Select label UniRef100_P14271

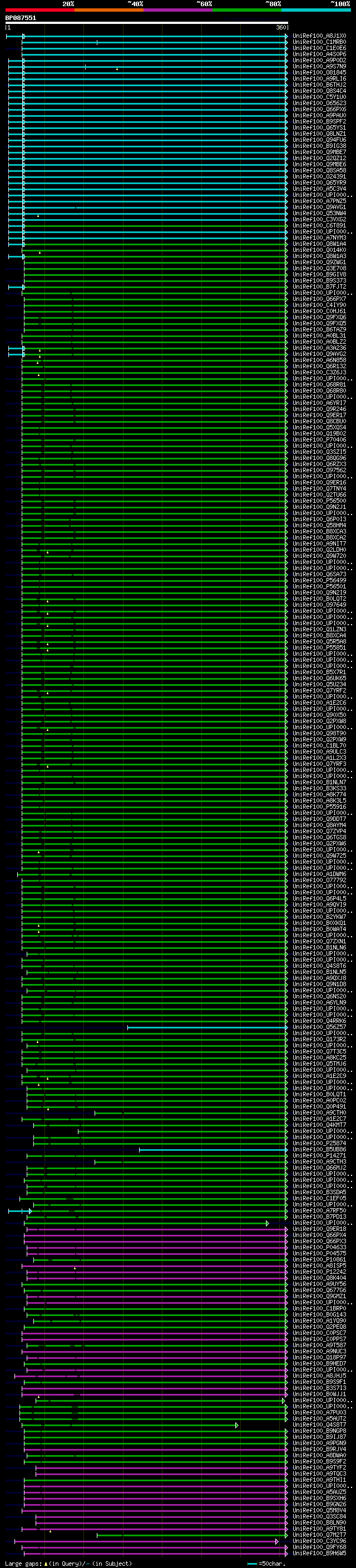(319, 1155)
